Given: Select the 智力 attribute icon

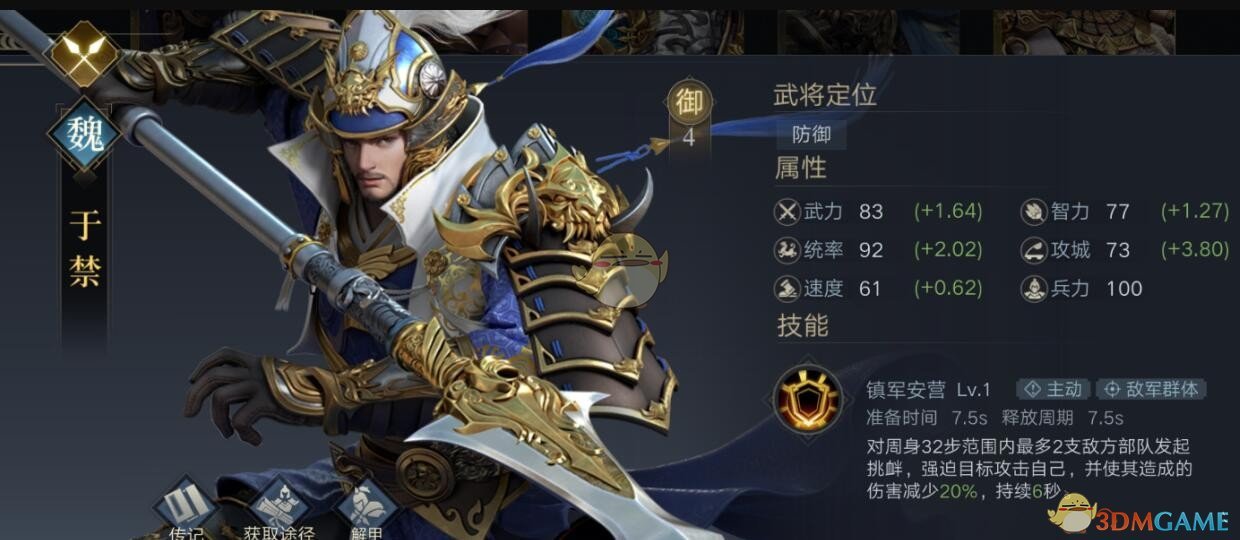Looking at the screenshot, I should point(1033,212).
